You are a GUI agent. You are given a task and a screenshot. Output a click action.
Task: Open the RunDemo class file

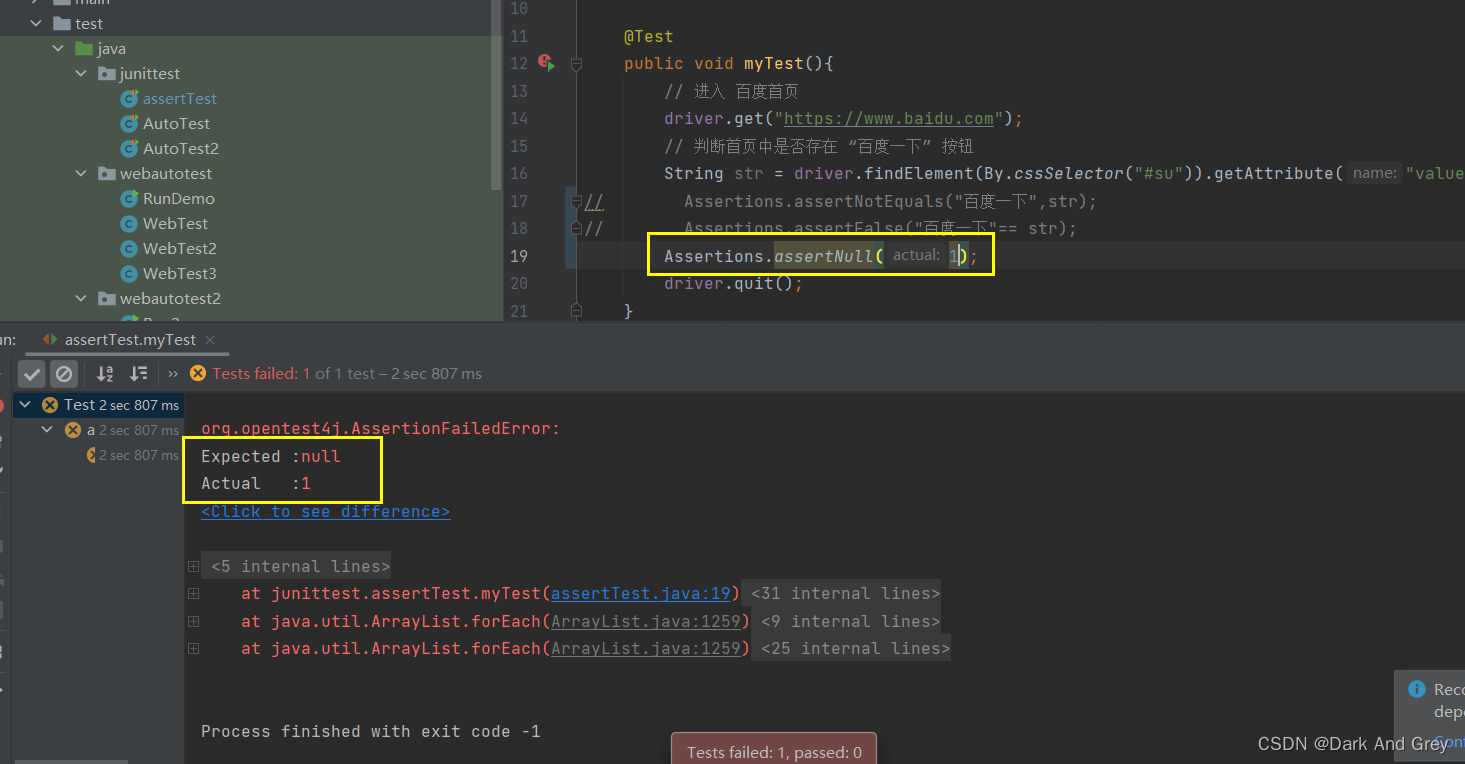(x=179, y=199)
